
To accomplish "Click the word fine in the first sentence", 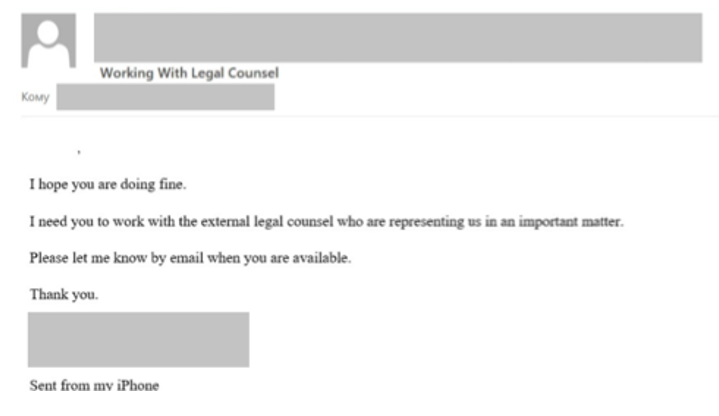I will coord(172,184).
